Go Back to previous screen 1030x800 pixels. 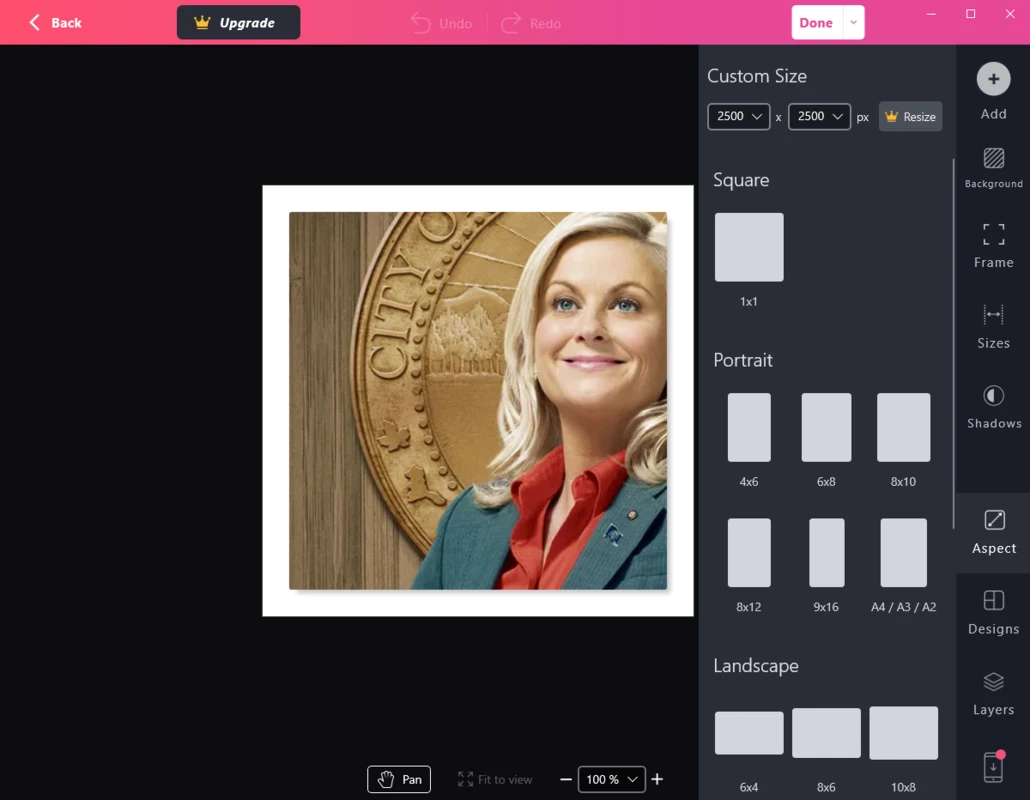click(x=55, y=23)
